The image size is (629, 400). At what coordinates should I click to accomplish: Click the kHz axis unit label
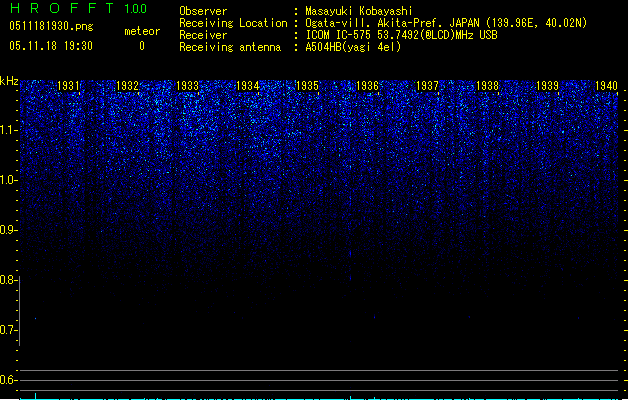[x=9, y=81]
